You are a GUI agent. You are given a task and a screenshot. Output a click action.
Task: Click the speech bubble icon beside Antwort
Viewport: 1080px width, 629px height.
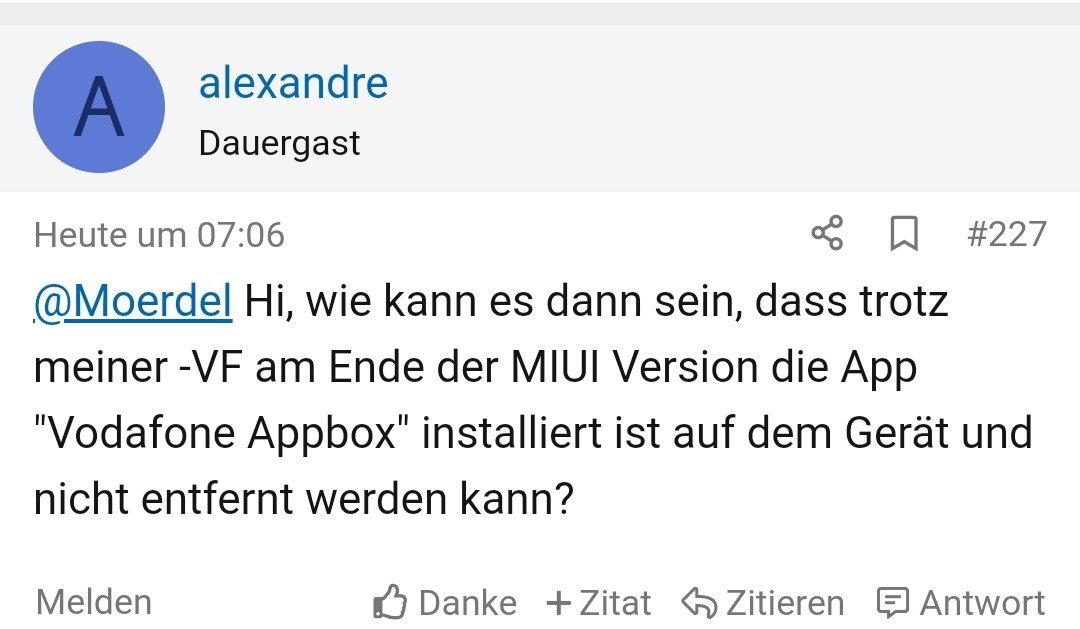pyautogui.click(x=891, y=602)
